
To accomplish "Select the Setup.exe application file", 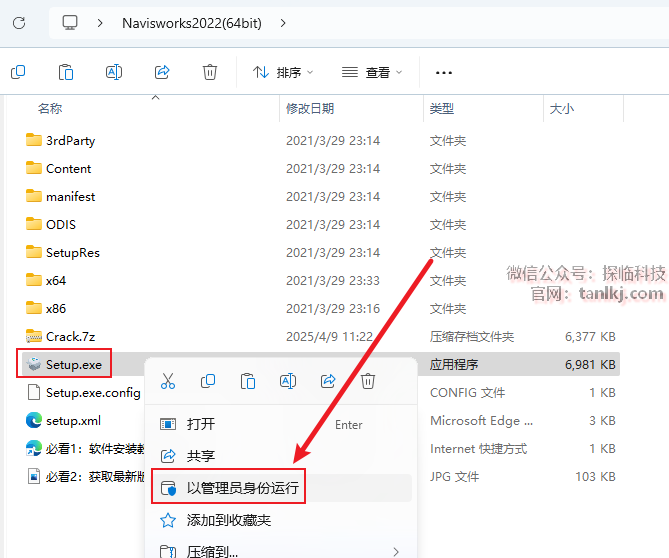I will pos(64,364).
